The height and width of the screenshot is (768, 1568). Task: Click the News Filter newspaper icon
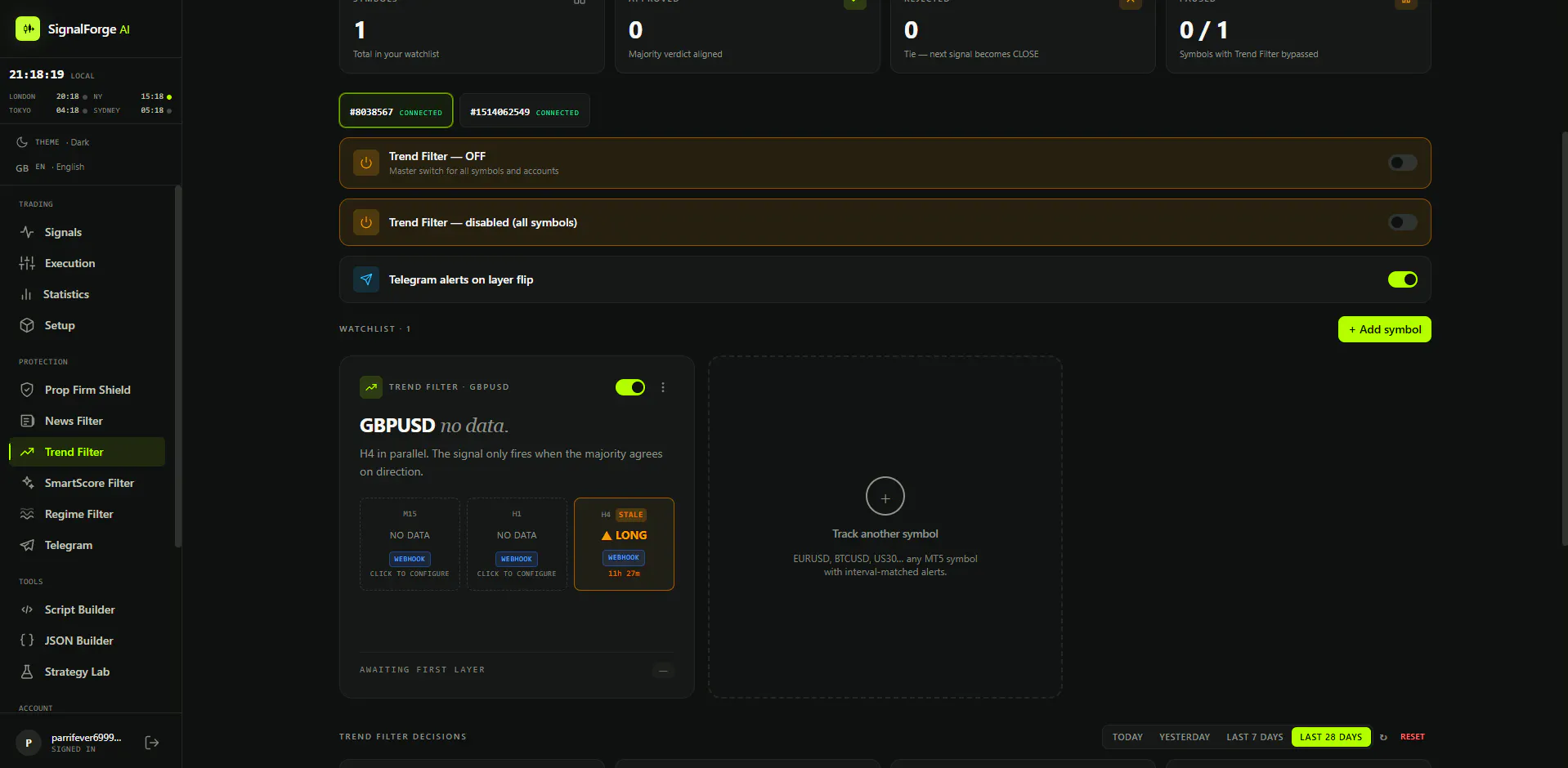pos(27,421)
